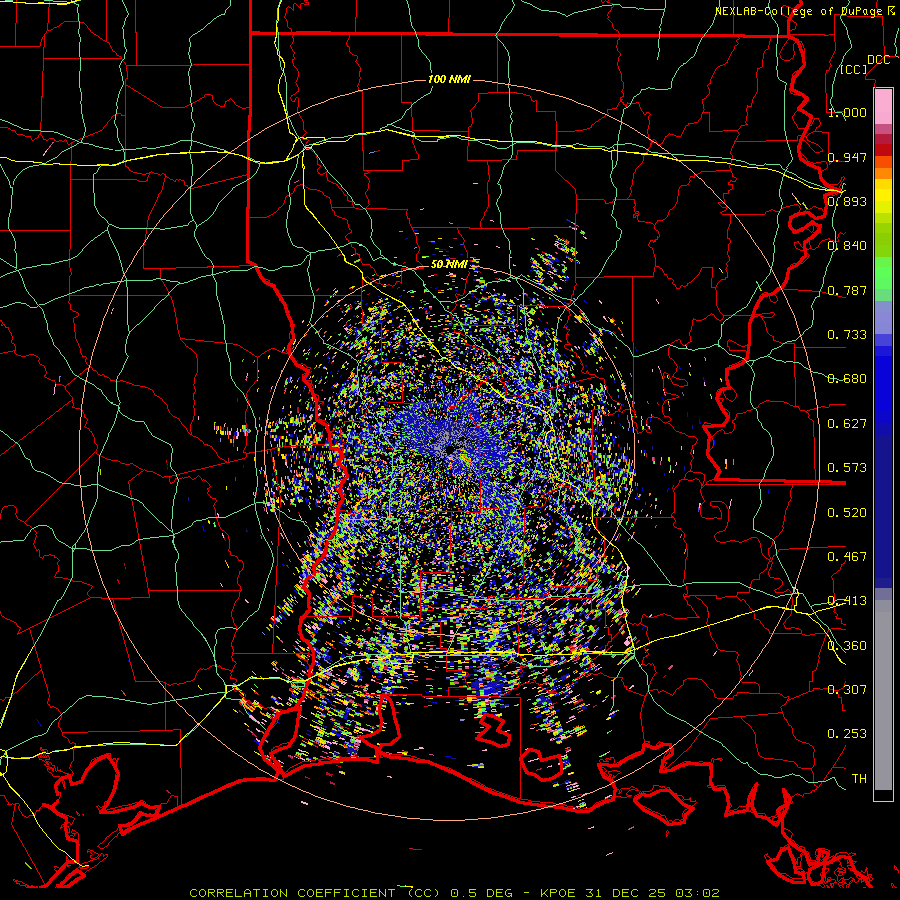Select the 0.520 scale value

847,513
